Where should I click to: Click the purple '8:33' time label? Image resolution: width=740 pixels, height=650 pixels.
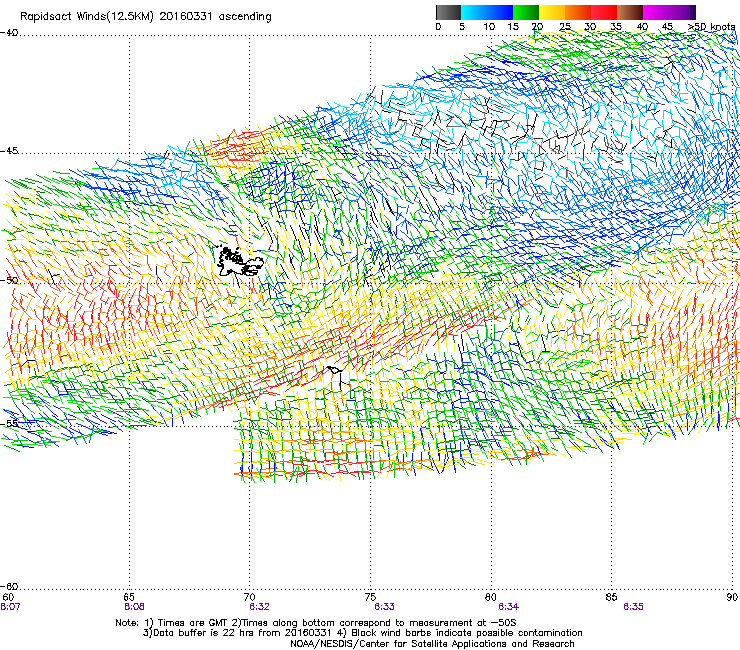click(384, 607)
